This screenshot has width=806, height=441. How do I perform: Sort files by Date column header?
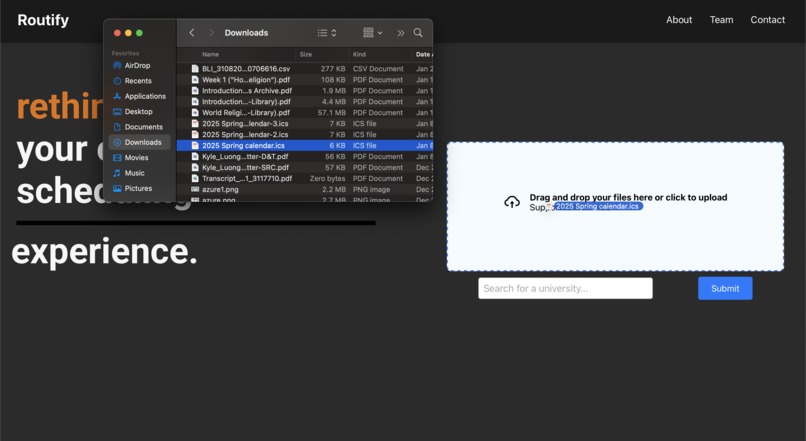(424, 54)
